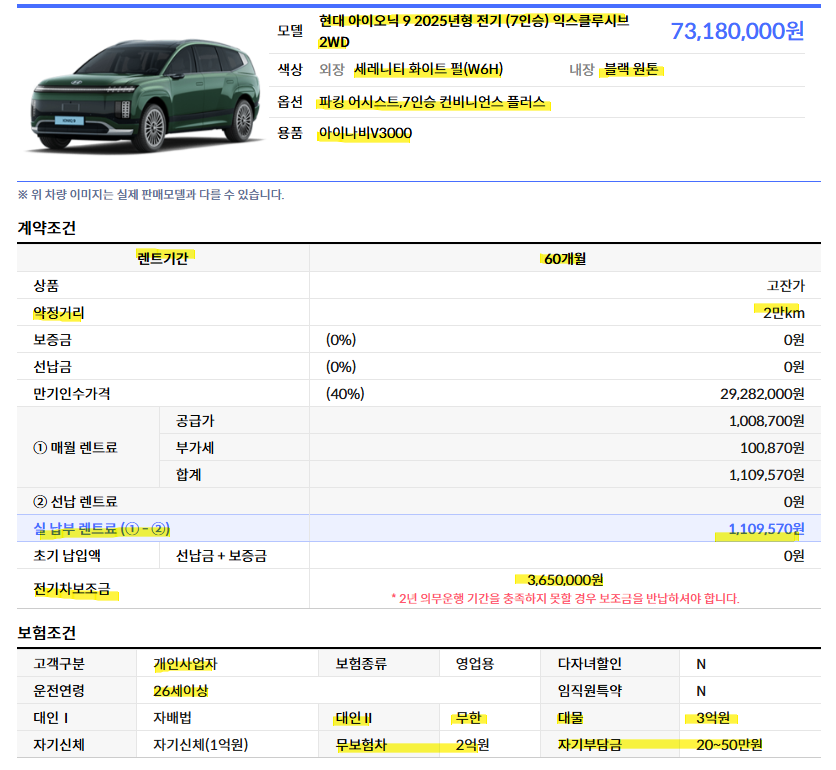Click the 보험조건 section heading
Image resolution: width=836 pixels, height=770 pixels.
point(47,633)
